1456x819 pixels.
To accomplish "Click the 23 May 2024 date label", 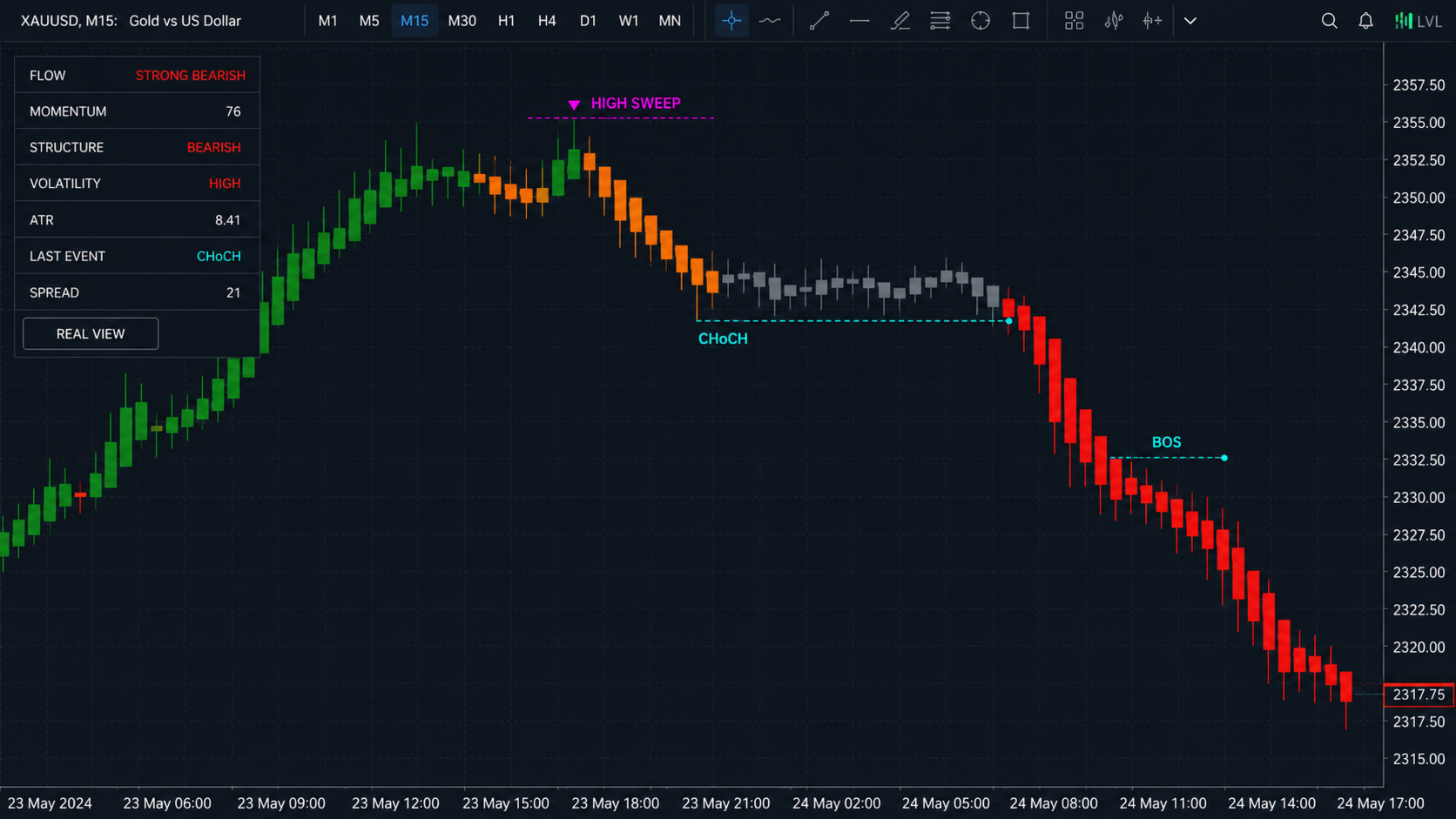I will [x=50, y=803].
